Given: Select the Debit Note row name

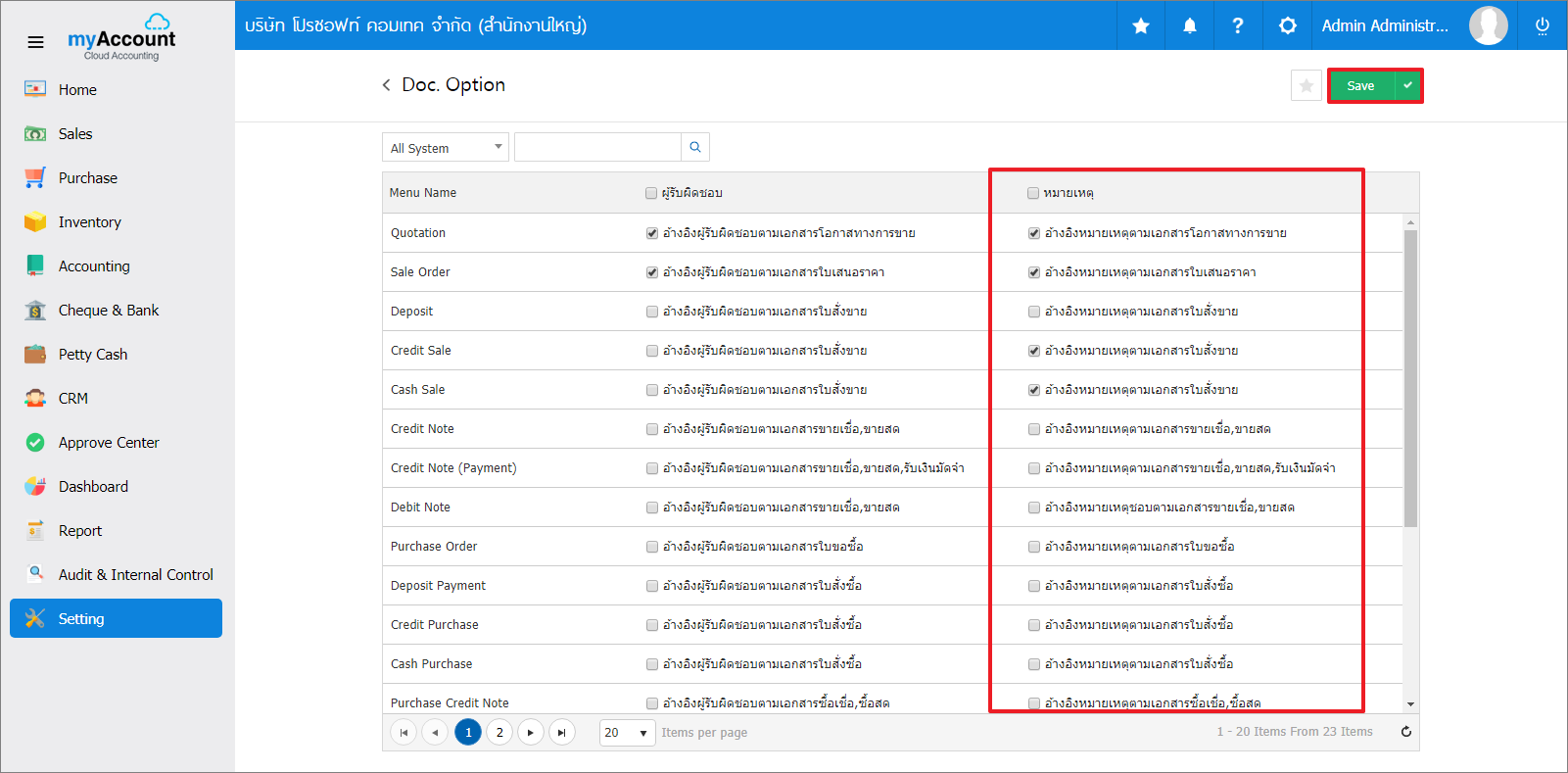Looking at the screenshot, I should click(420, 507).
